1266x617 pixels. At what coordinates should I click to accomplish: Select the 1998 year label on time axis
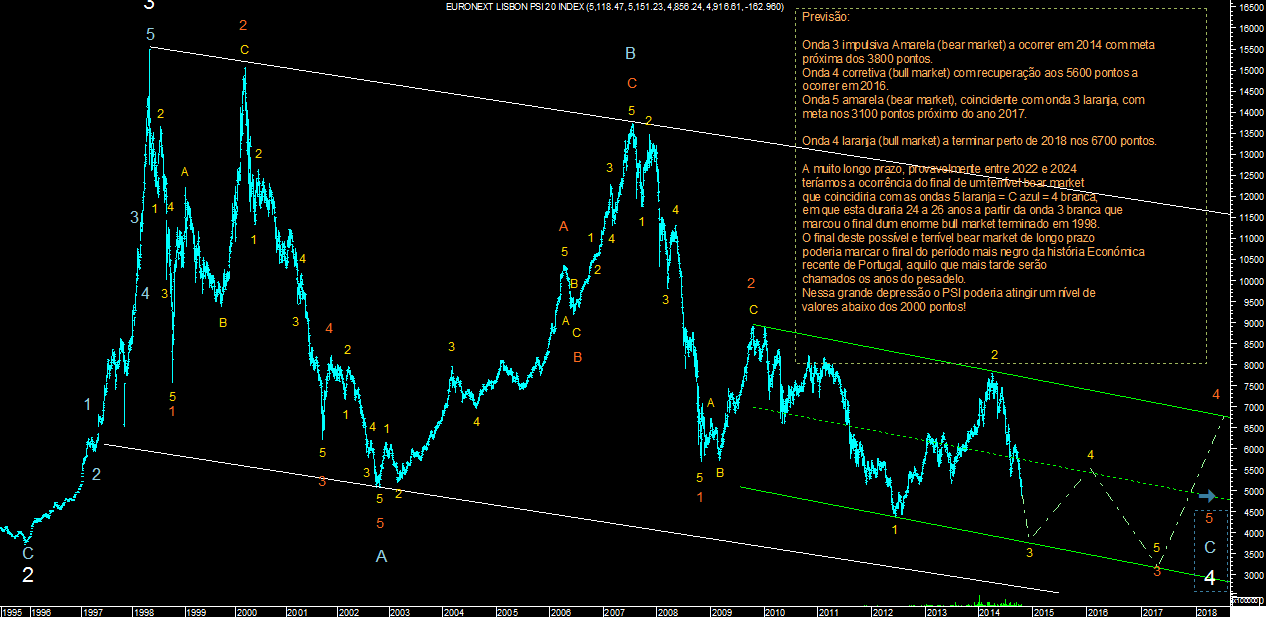coord(144,610)
